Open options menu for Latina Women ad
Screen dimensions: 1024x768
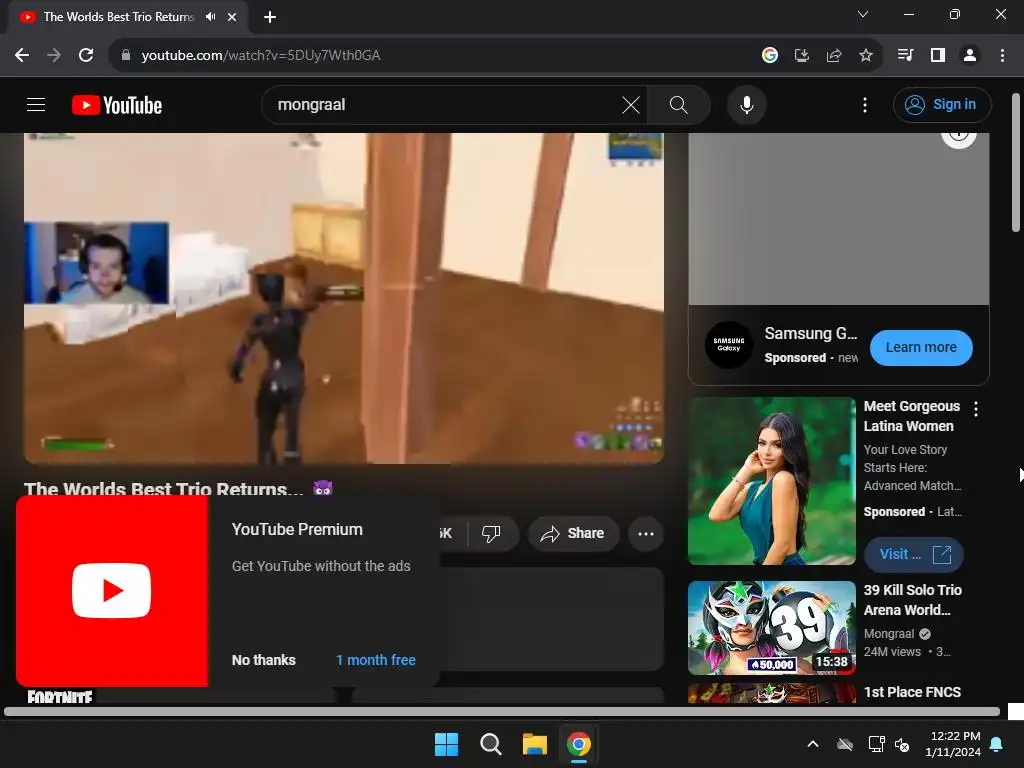[x=976, y=409]
